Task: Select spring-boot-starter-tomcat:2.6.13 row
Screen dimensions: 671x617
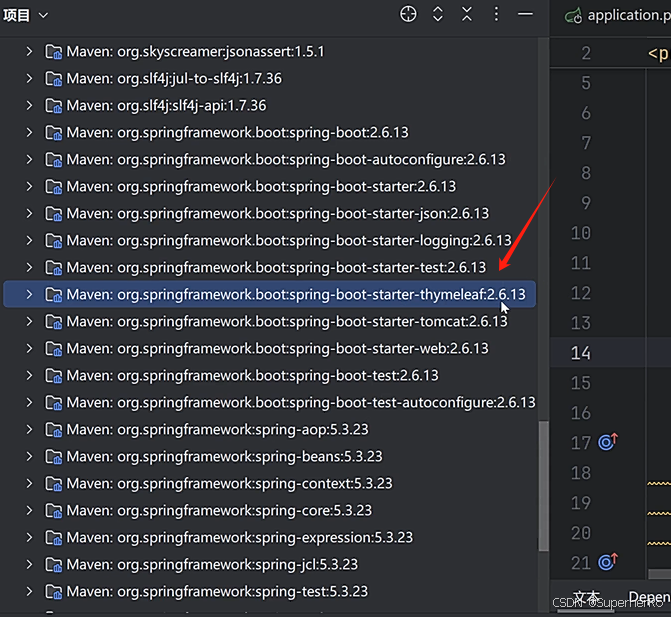Action: point(269,321)
